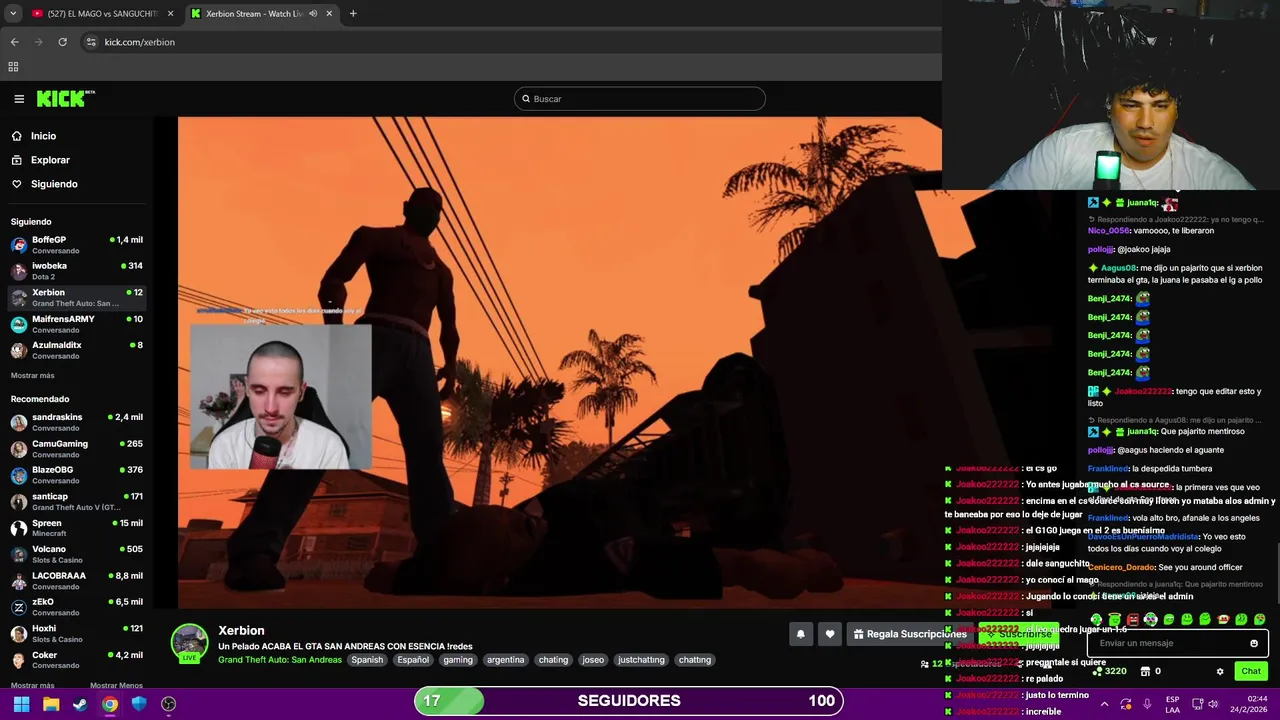
Task: Open a new browser tab
Action: pos(353,13)
